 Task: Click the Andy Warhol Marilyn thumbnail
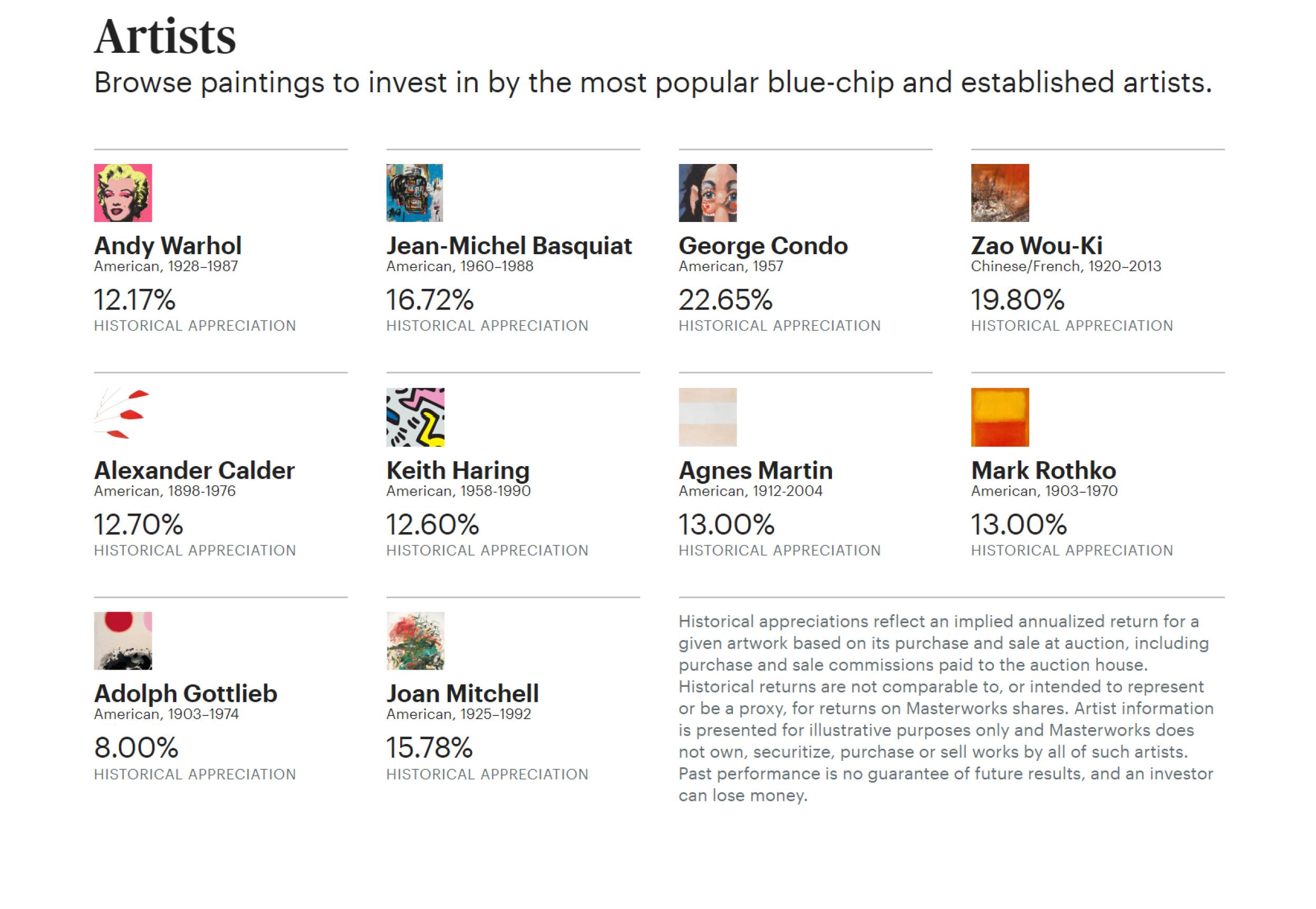123,192
